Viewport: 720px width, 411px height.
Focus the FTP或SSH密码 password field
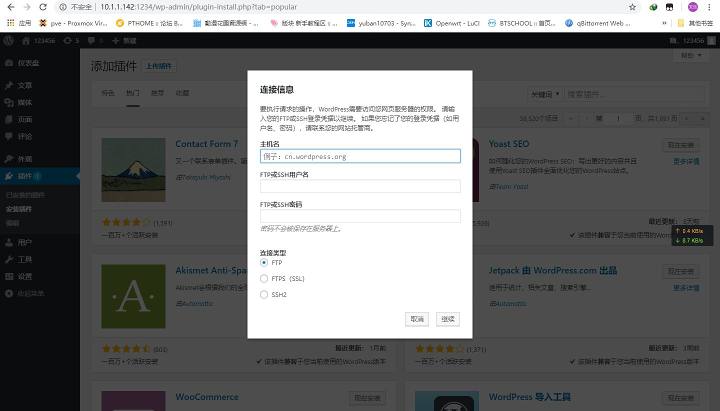tap(360, 216)
